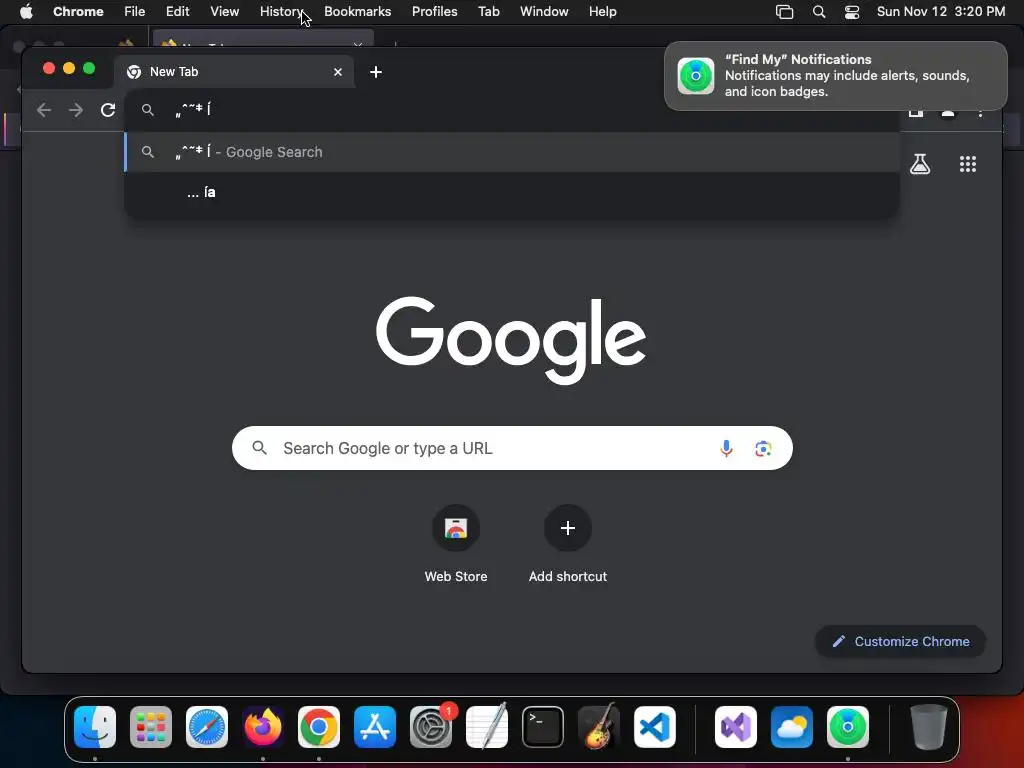
Task: Go back using the back arrow
Action: 44,110
